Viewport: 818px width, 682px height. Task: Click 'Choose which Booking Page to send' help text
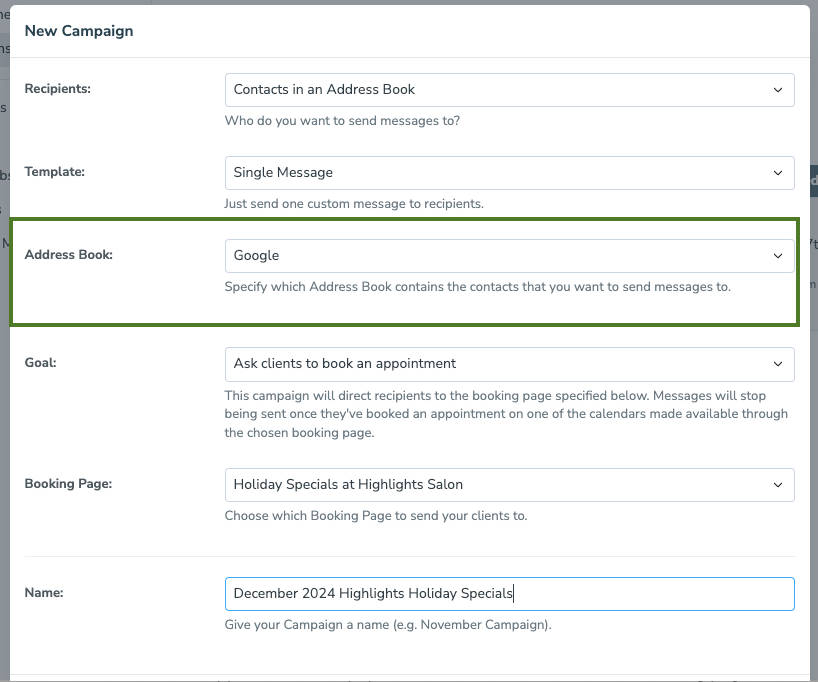point(376,516)
